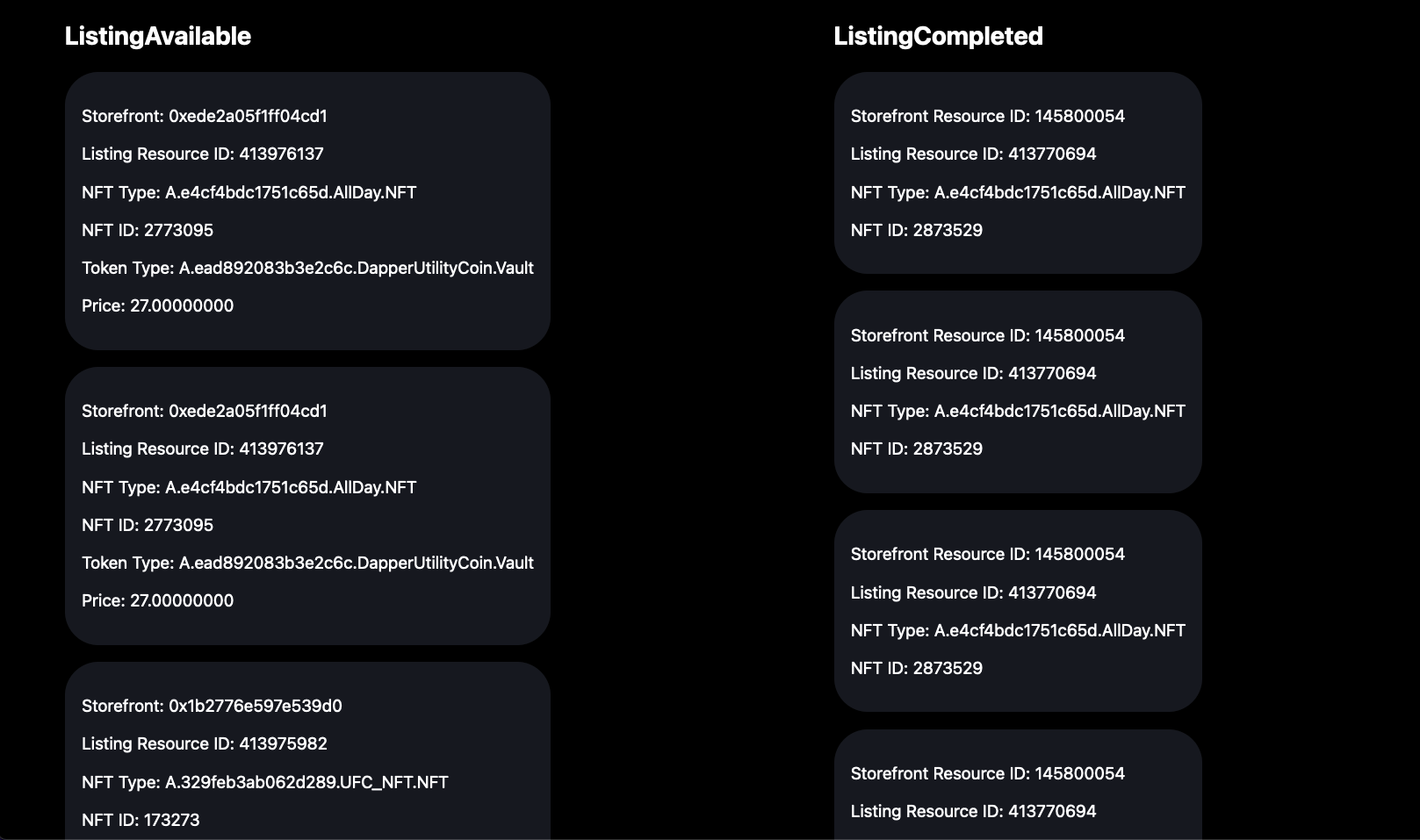Select the ListingCompleted heading

click(x=938, y=36)
